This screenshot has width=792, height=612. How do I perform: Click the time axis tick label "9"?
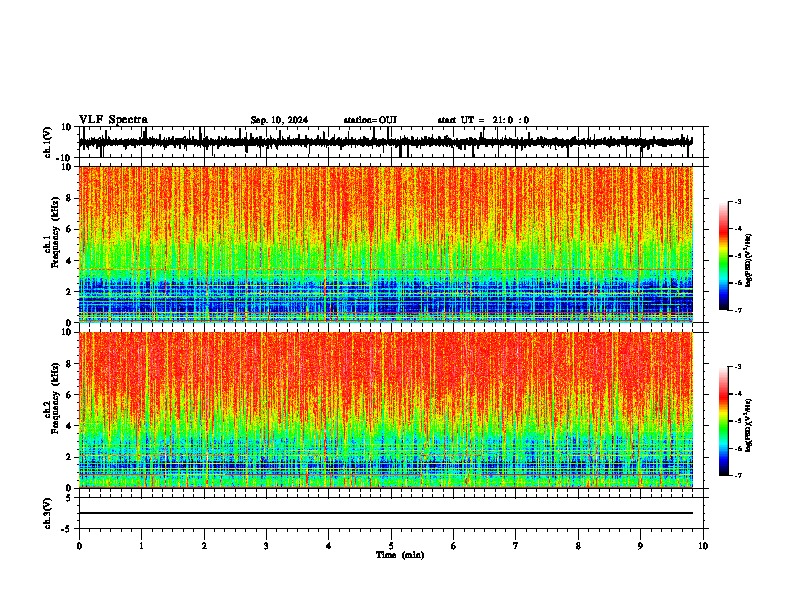point(640,546)
